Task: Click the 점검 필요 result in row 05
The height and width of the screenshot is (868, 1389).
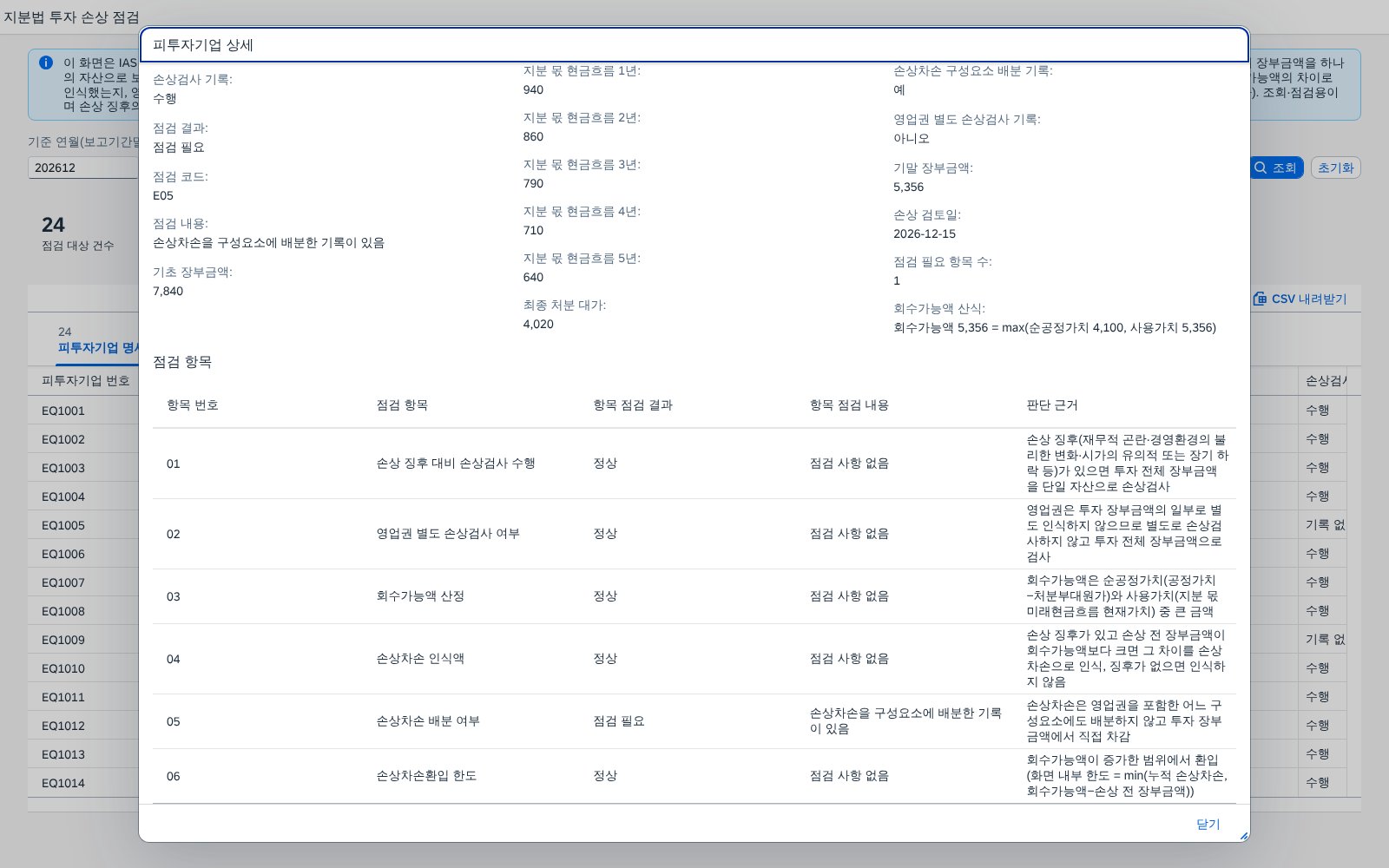Action: pos(619,721)
